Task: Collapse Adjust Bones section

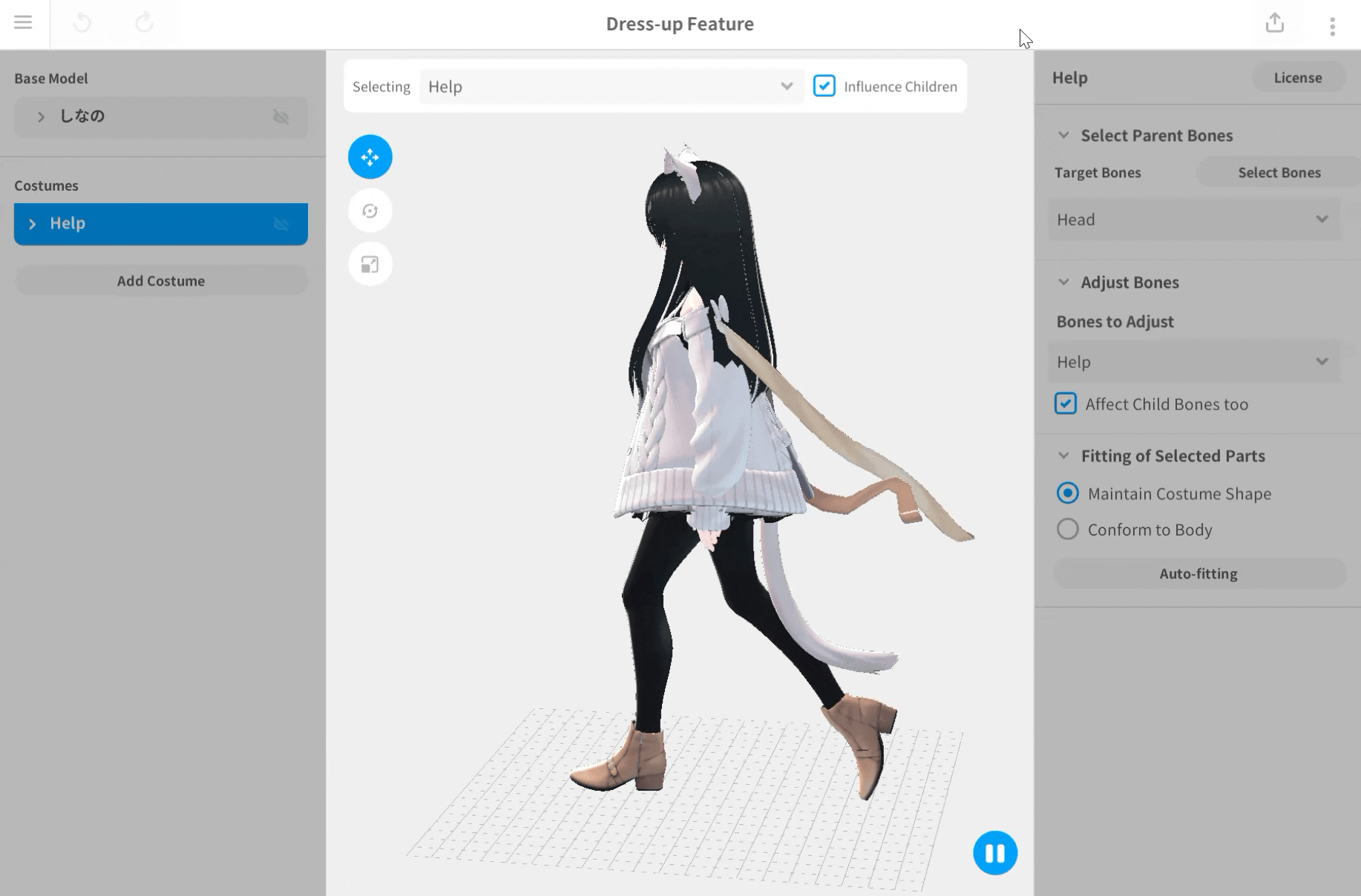Action: coord(1063,282)
